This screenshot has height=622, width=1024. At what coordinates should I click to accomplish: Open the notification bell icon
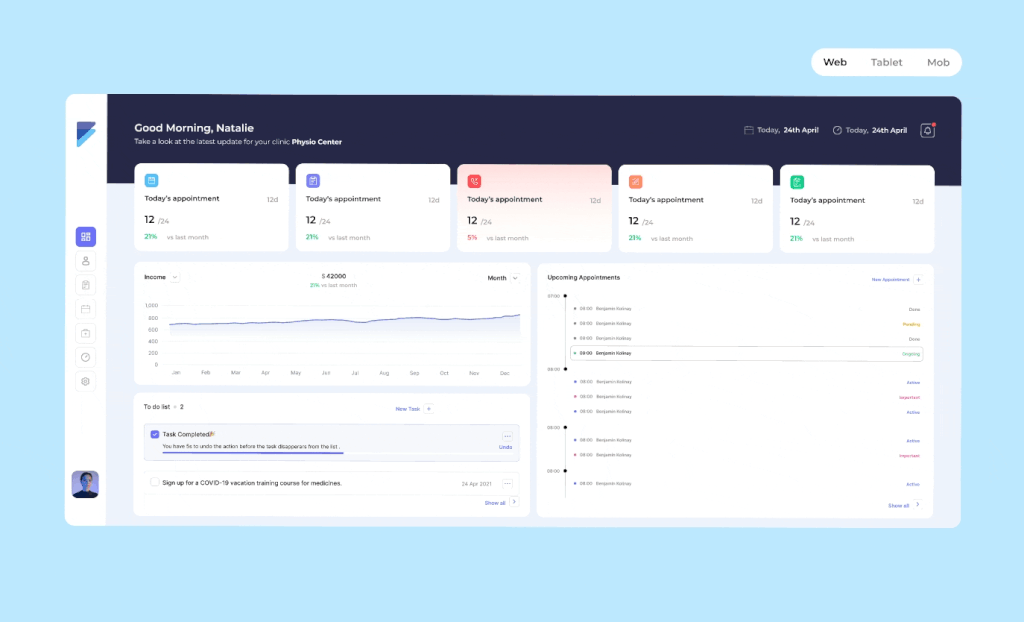pos(927,131)
